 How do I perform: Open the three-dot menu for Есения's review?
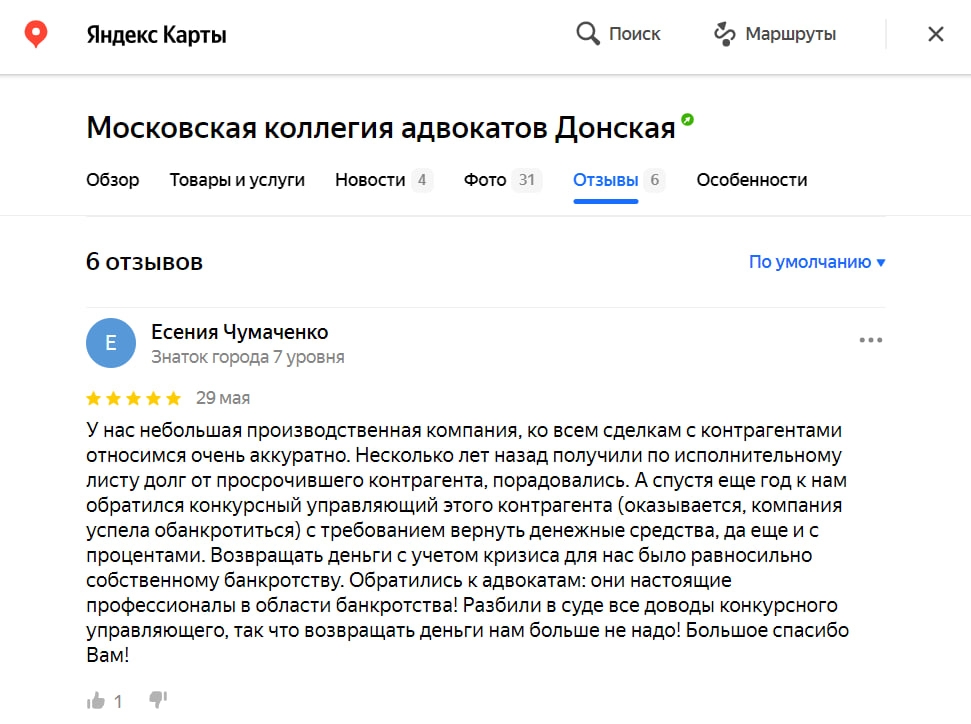870,340
